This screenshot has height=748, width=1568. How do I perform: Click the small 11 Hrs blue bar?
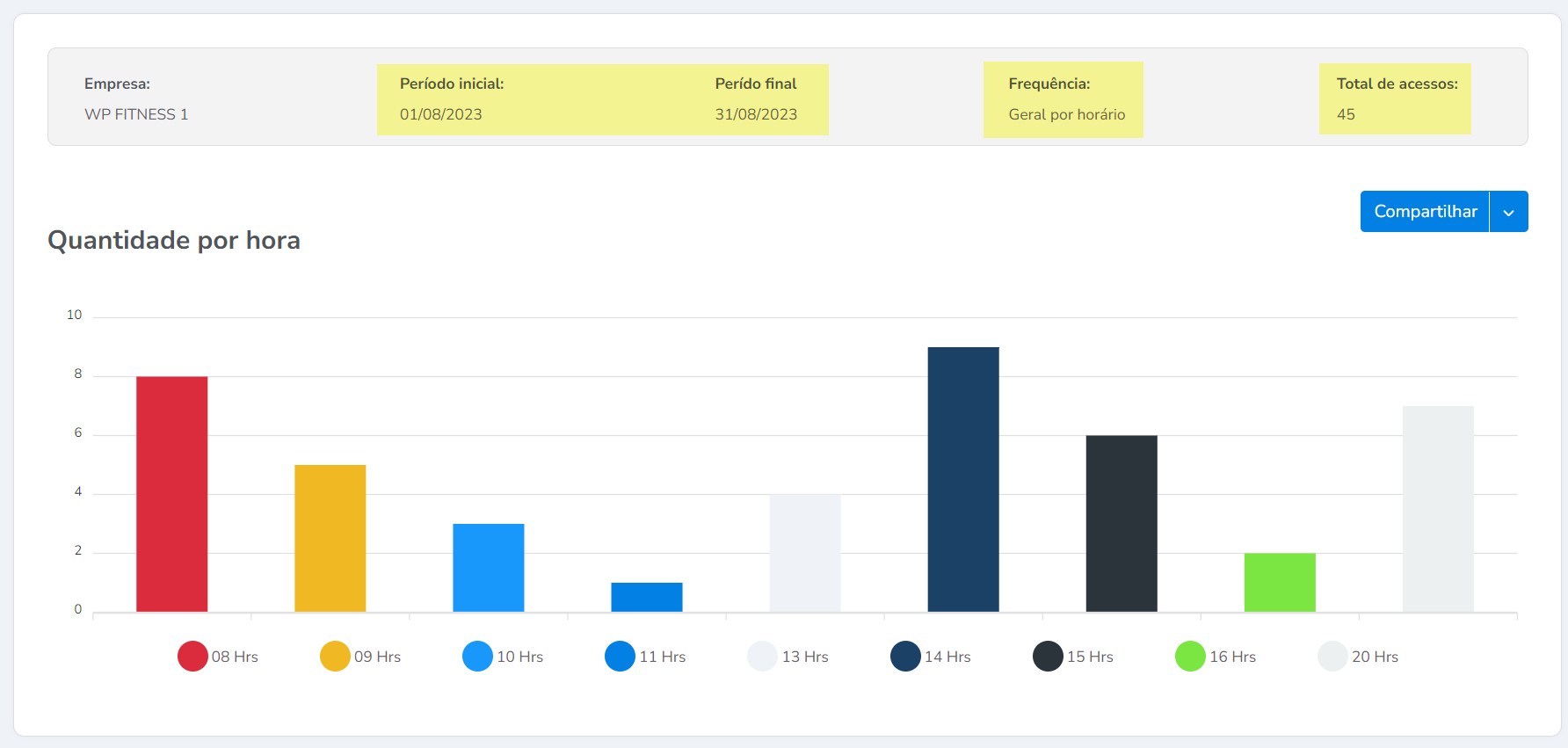(x=647, y=597)
